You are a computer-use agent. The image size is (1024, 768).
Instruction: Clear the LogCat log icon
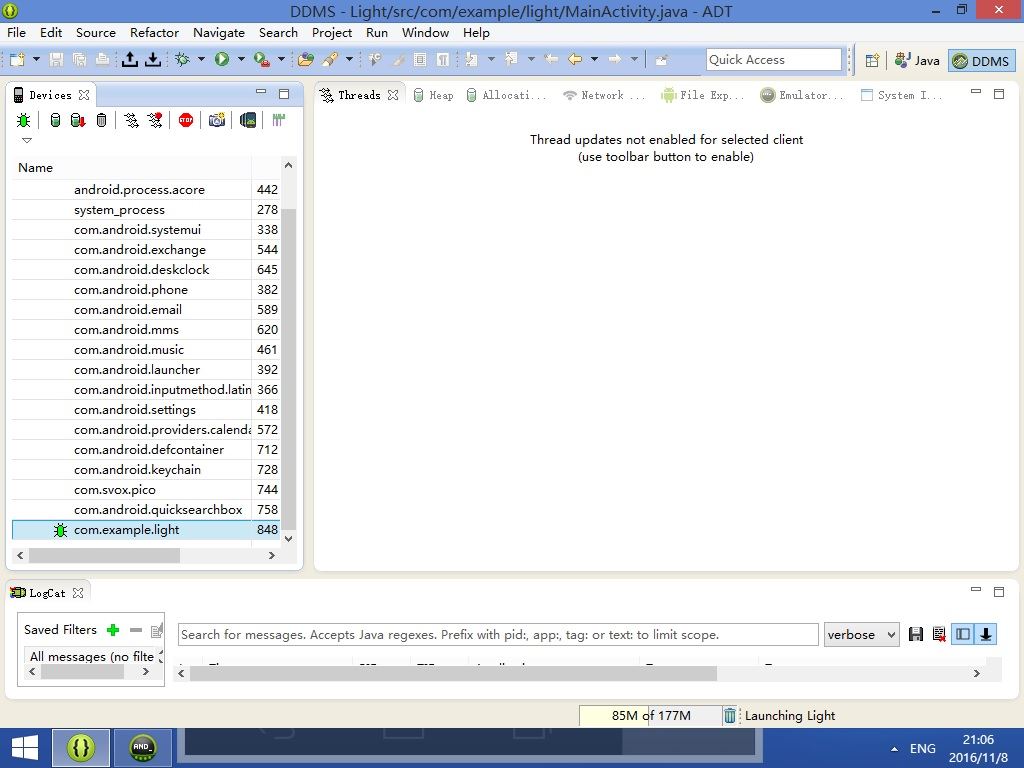point(939,634)
